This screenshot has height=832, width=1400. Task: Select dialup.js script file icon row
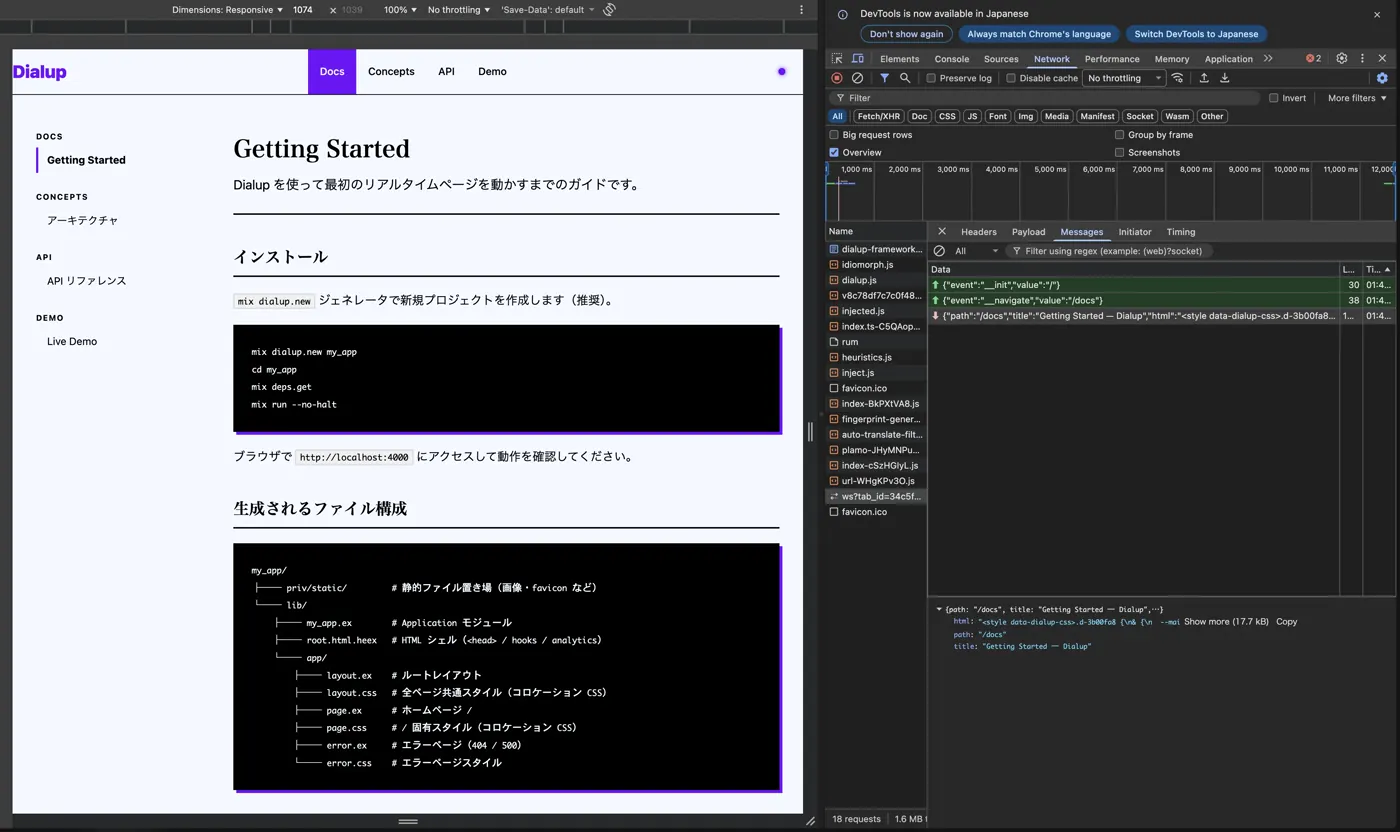(875, 280)
